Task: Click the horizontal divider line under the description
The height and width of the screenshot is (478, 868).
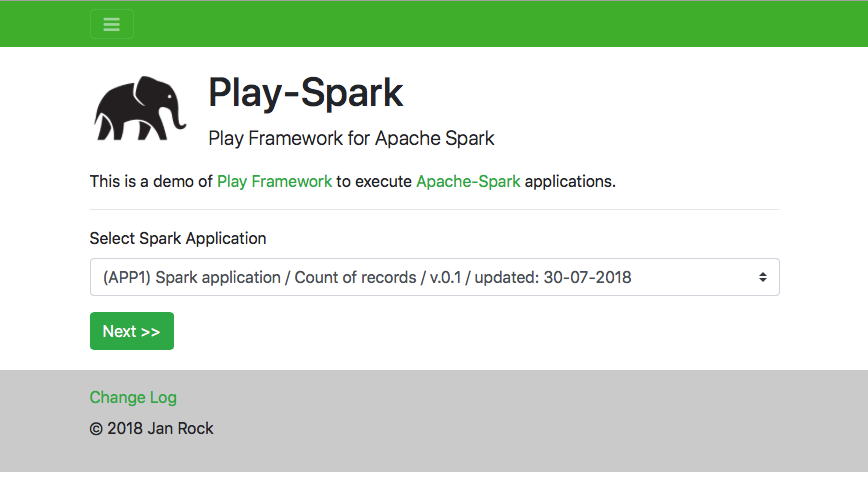Action: tap(434, 210)
